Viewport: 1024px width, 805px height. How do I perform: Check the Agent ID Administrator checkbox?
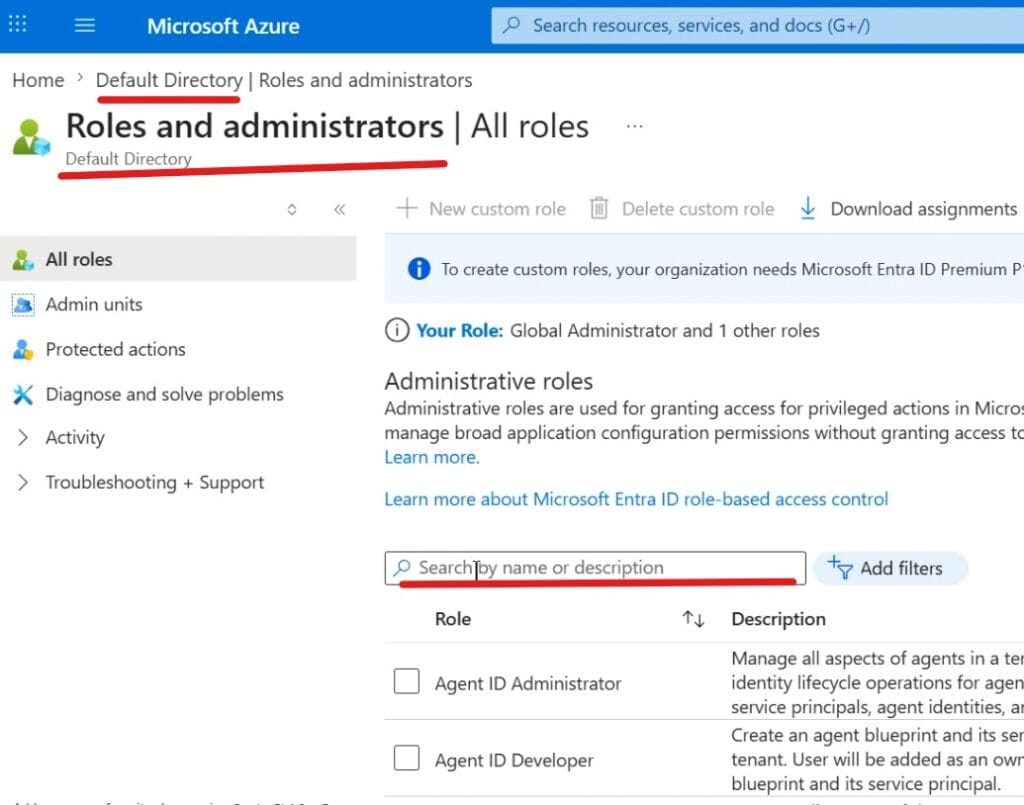(406, 681)
